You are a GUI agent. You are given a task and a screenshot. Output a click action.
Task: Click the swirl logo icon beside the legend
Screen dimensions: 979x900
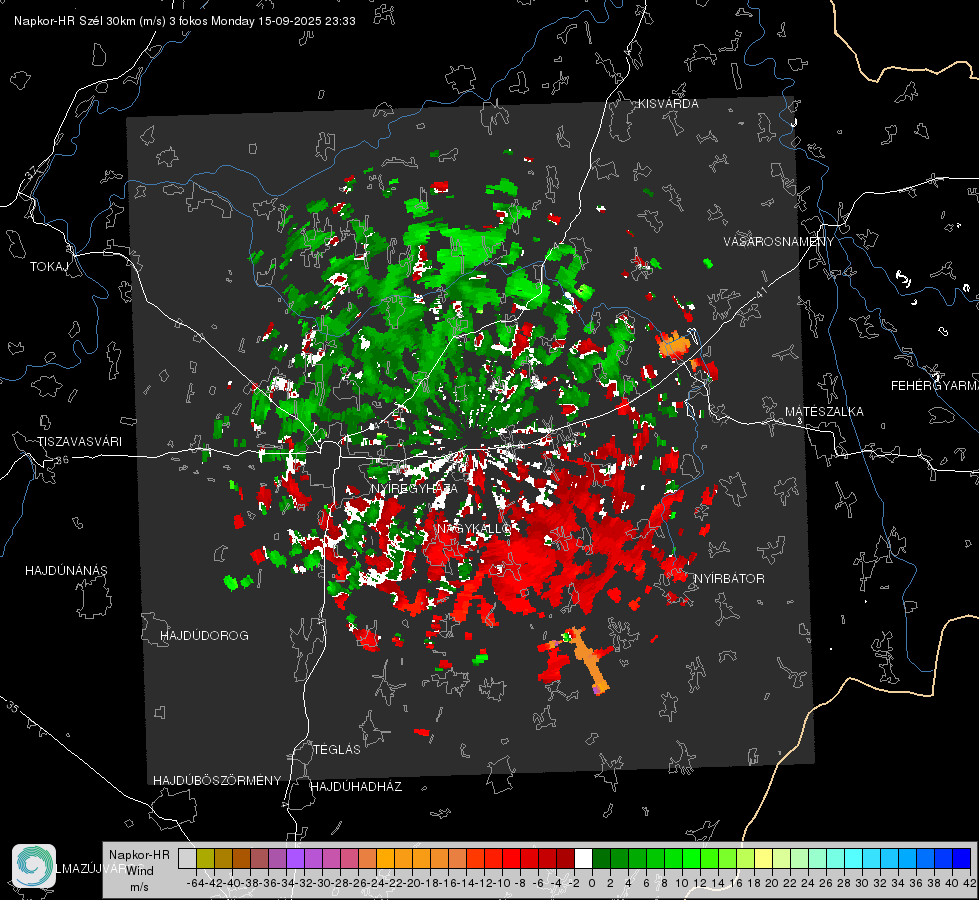click(x=34, y=866)
